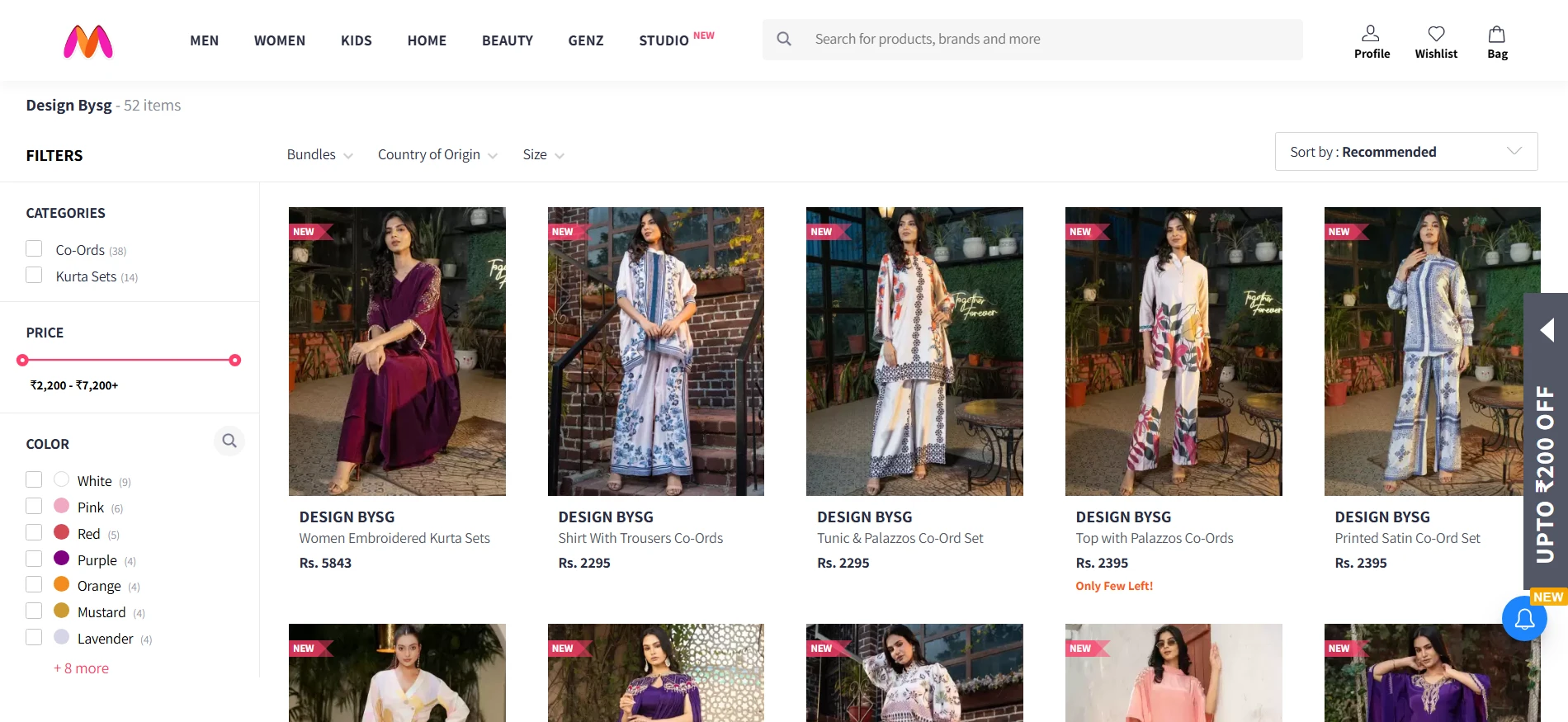This screenshot has height=722, width=1568.
Task: Go to the BEAUTY menu
Action: [507, 40]
